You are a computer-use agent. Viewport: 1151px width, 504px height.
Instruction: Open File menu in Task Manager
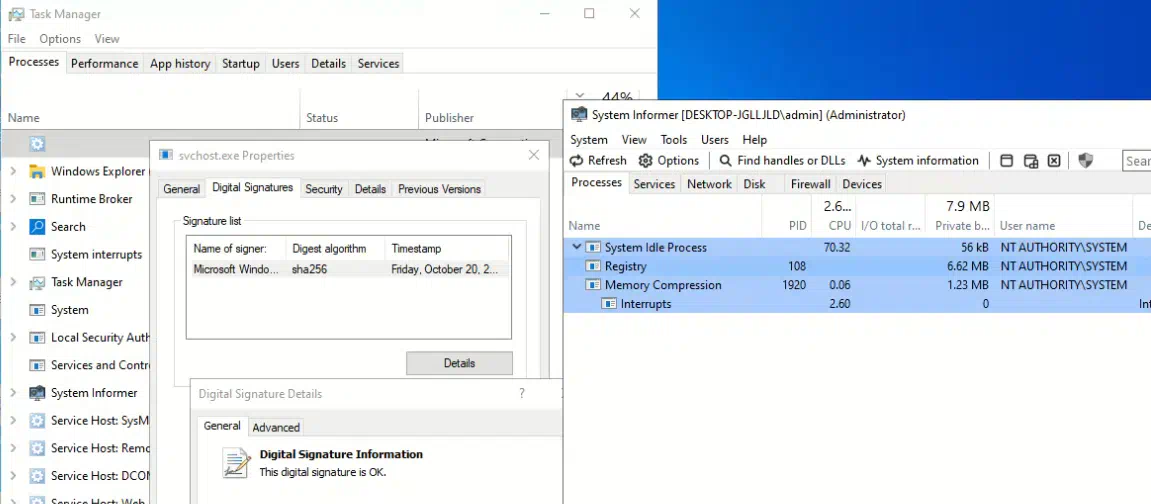point(16,39)
